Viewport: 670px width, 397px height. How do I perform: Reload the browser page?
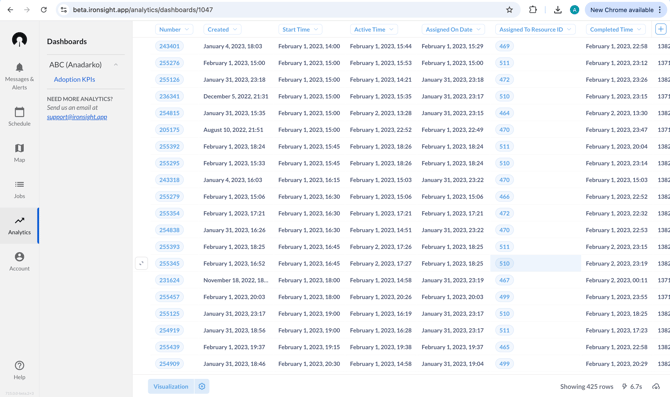(x=44, y=10)
